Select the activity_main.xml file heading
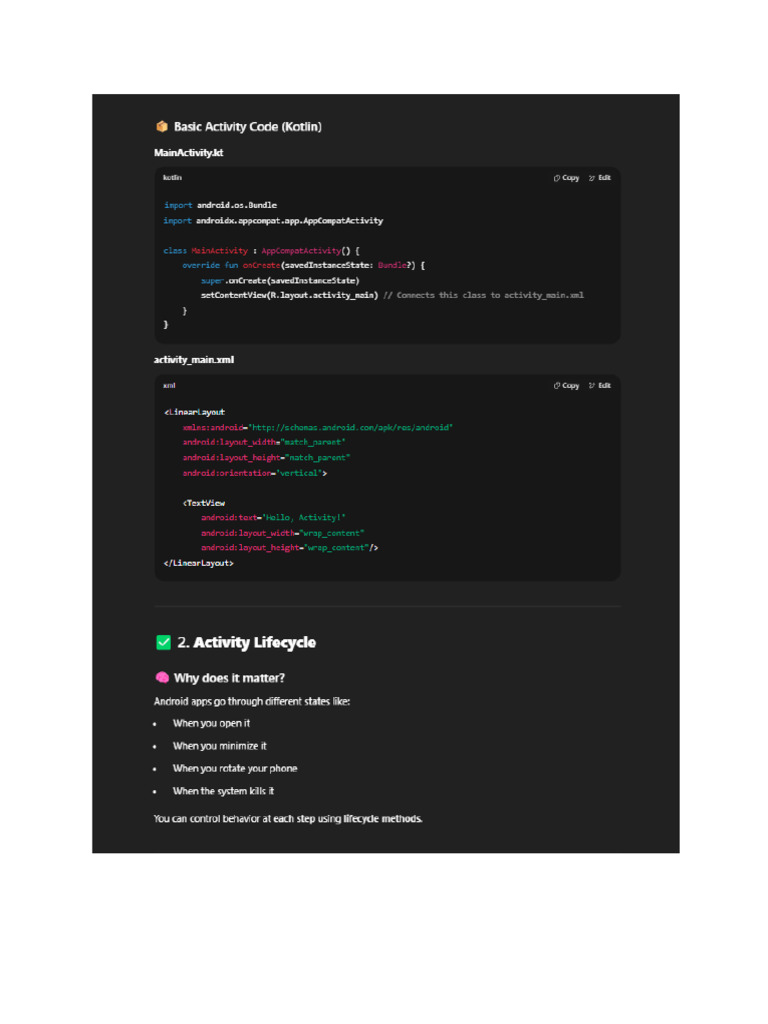Screen dimensions: 768x1024 tap(194, 360)
